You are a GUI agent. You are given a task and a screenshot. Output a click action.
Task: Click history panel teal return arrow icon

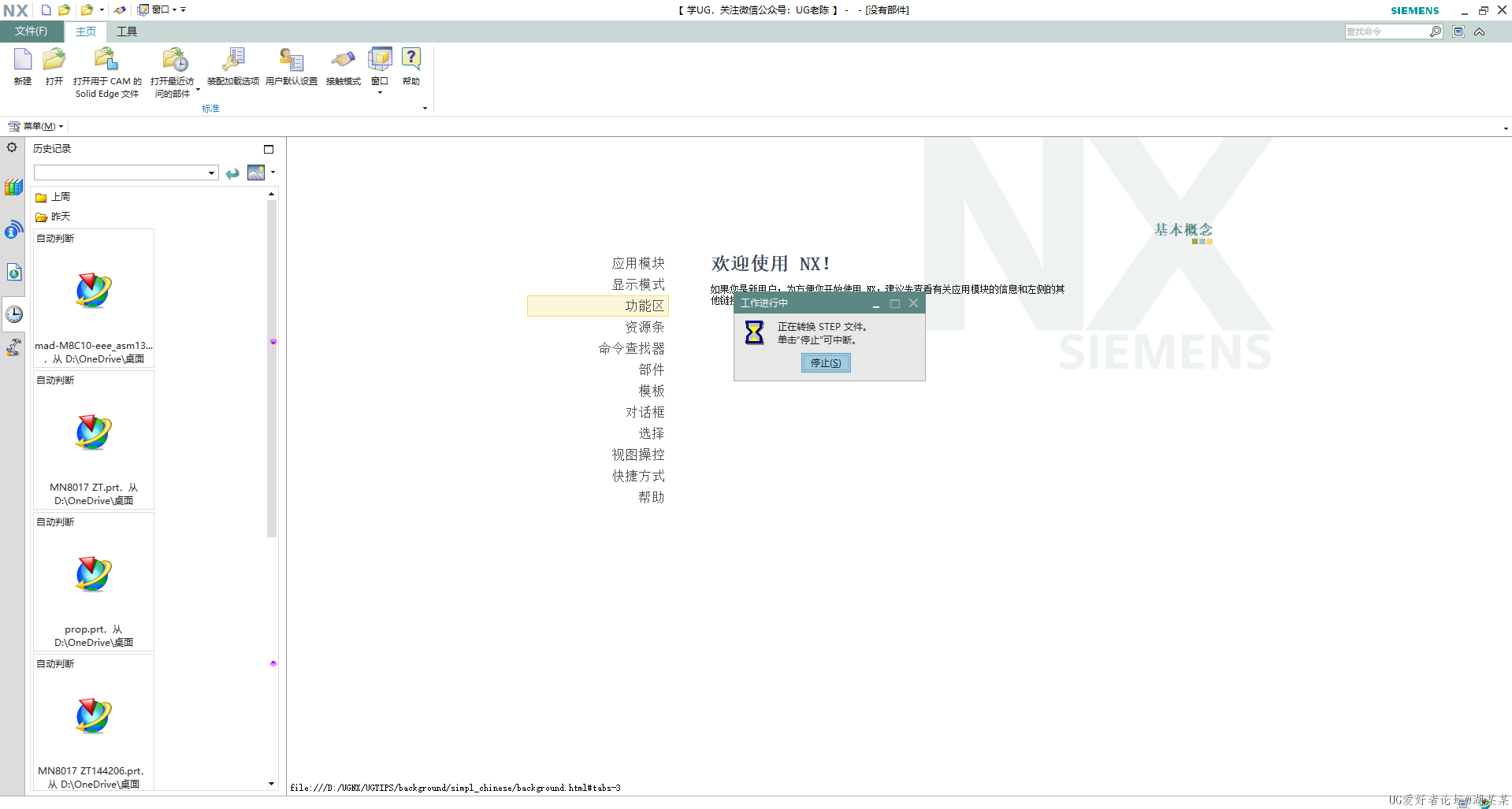pos(232,173)
